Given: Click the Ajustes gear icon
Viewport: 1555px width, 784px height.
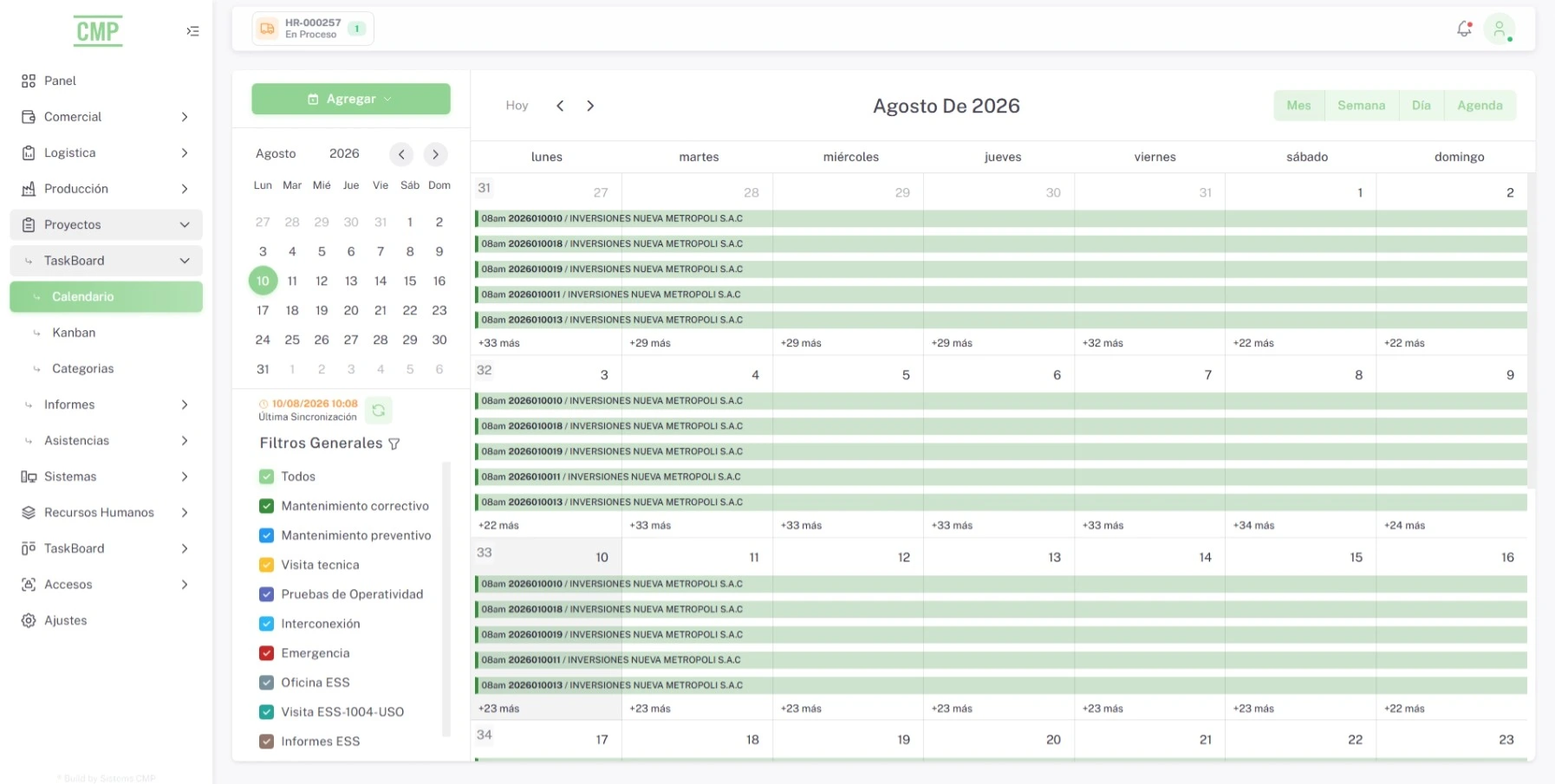Looking at the screenshot, I should 29,620.
